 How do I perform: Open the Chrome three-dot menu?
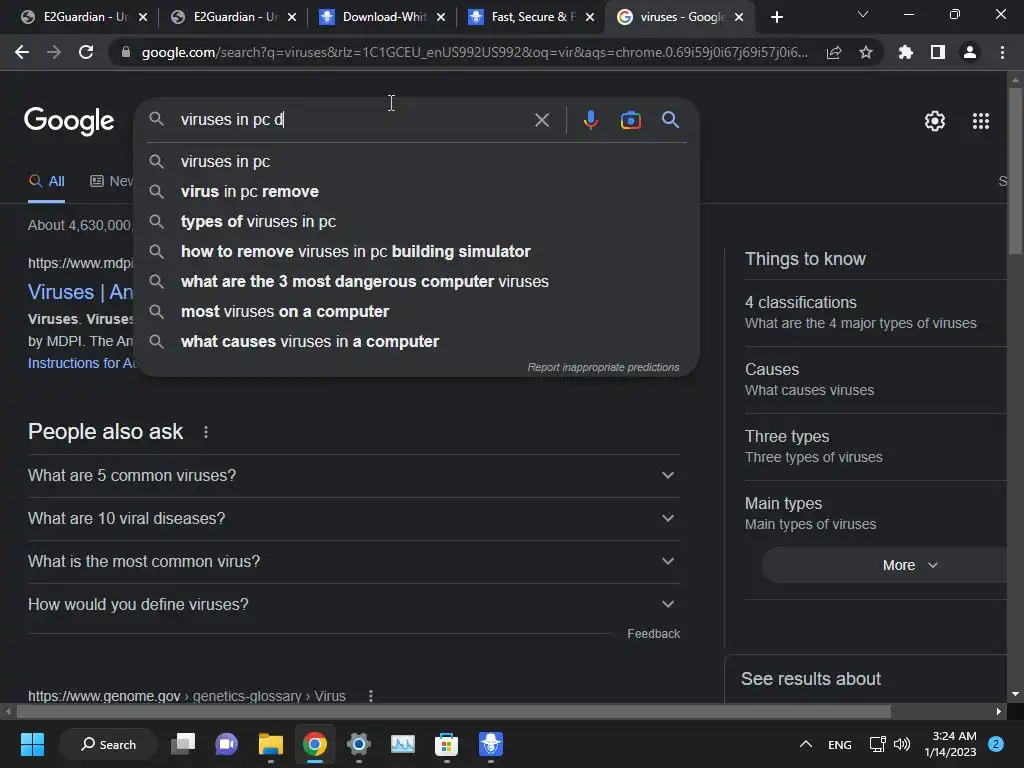tap(1002, 52)
